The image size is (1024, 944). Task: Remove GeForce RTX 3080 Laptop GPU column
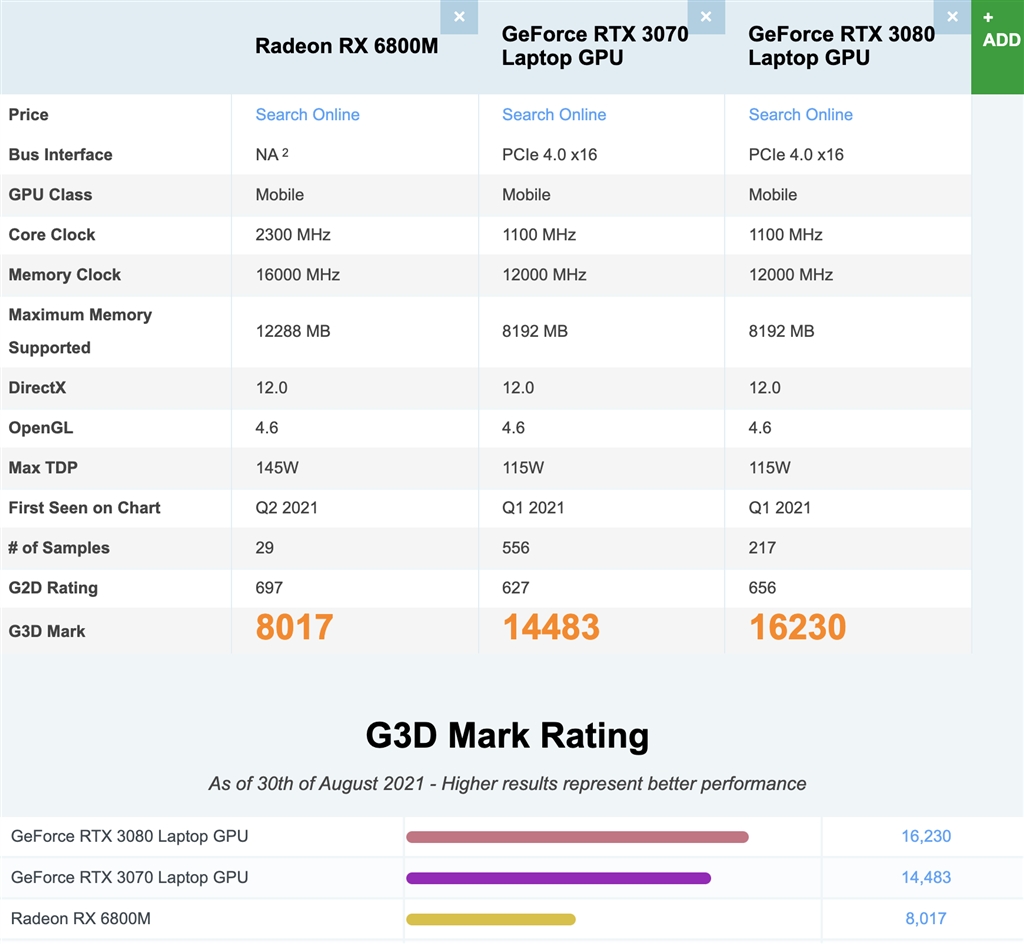pos(952,17)
